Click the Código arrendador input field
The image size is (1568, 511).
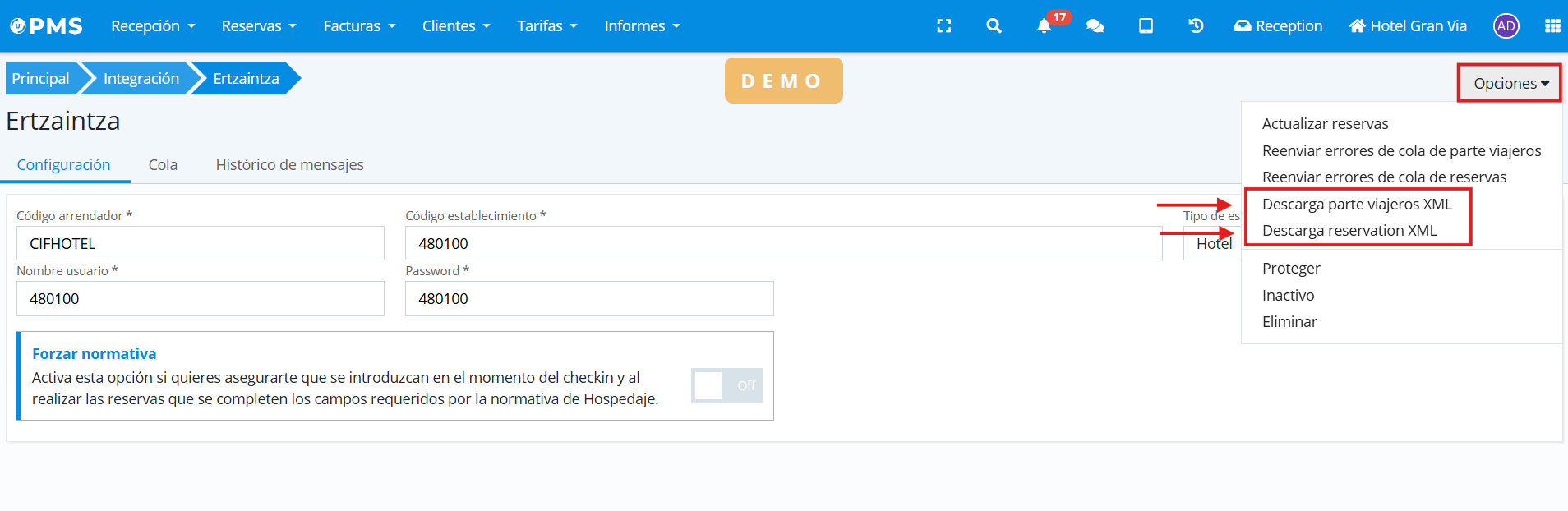[x=200, y=244]
